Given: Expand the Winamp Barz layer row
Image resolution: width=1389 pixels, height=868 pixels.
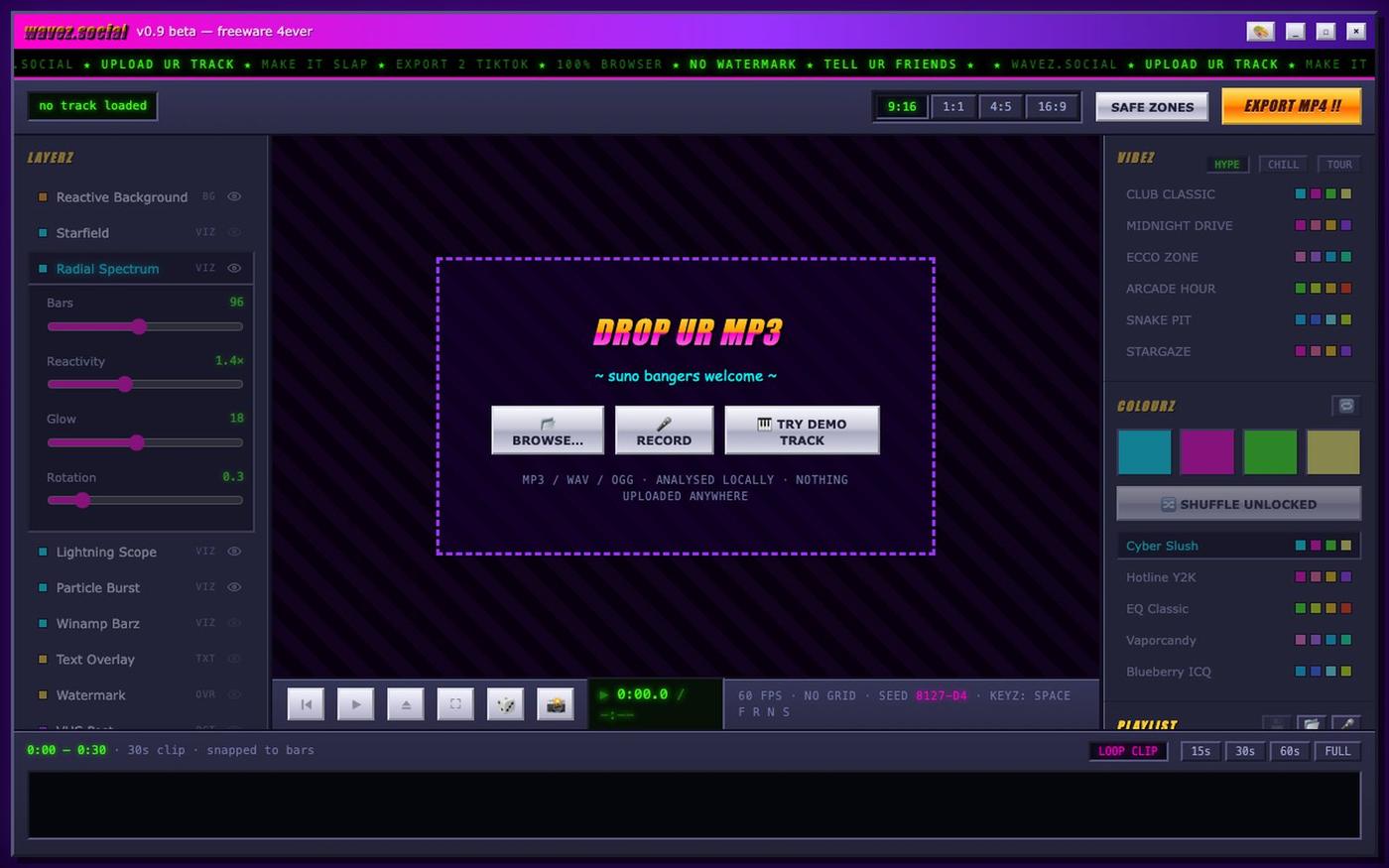Looking at the screenshot, I should [141, 623].
